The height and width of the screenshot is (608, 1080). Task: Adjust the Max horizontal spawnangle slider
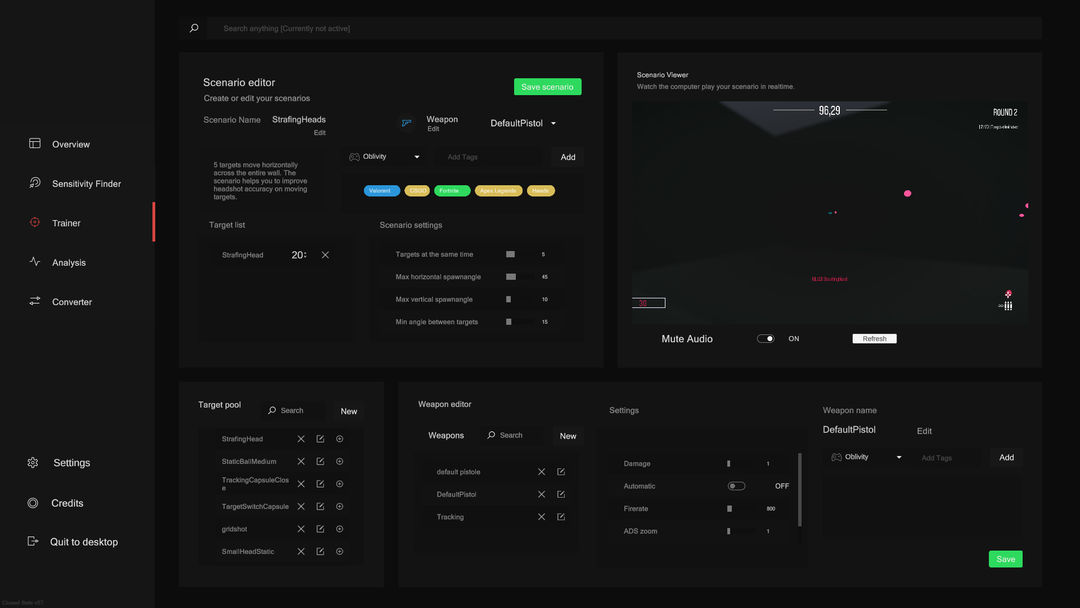point(511,277)
